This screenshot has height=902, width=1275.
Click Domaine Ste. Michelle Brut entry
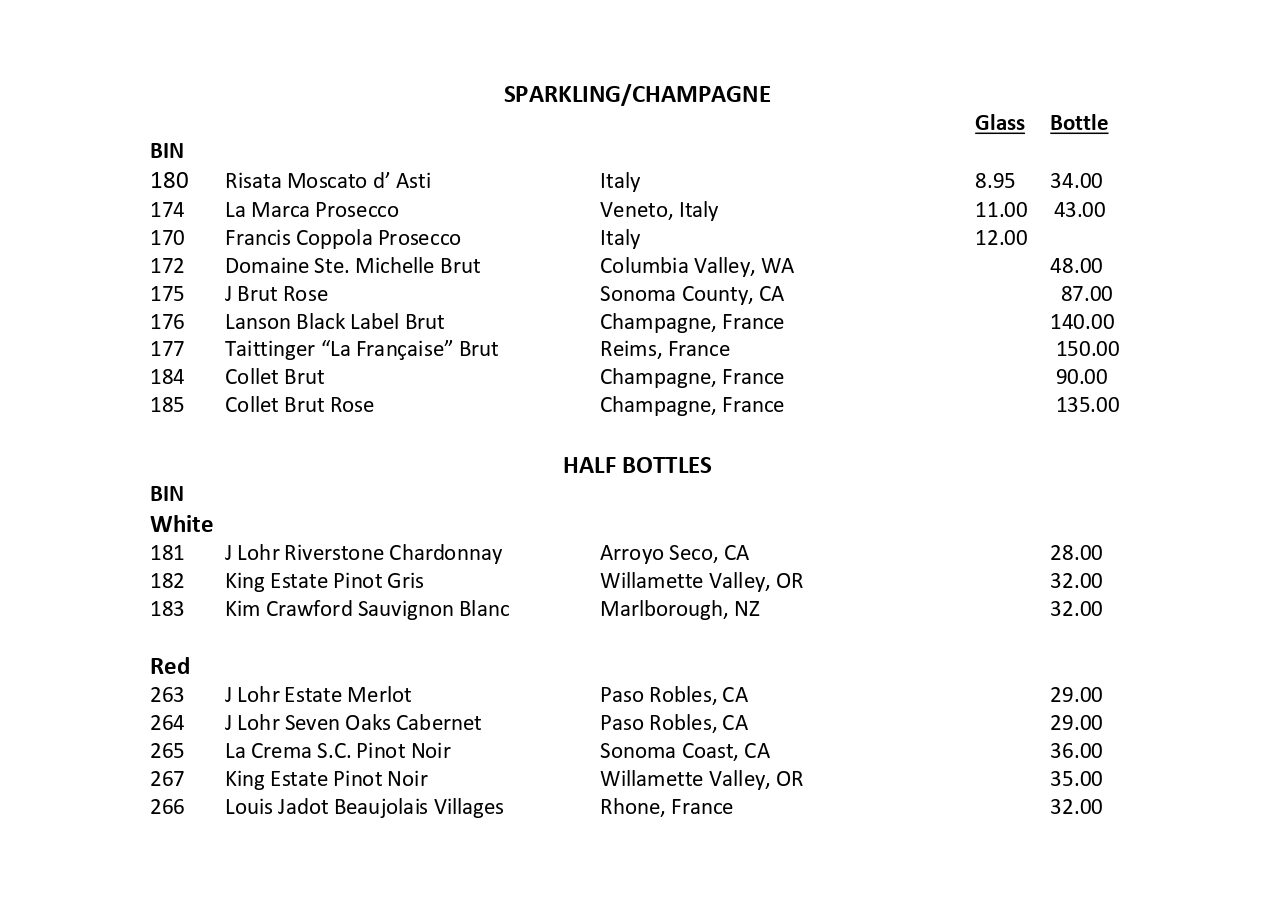[352, 266]
